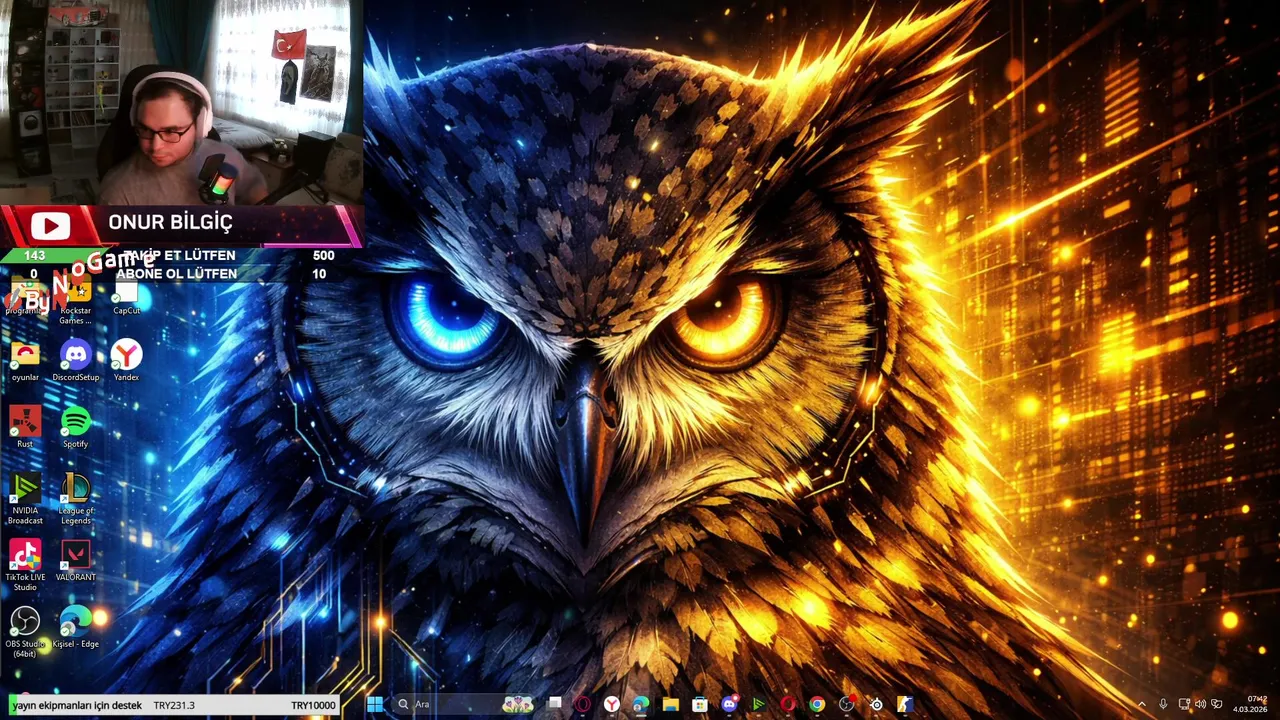Open Google Chrome from the taskbar
Screen dimensions: 1280x720
(x=817, y=705)
